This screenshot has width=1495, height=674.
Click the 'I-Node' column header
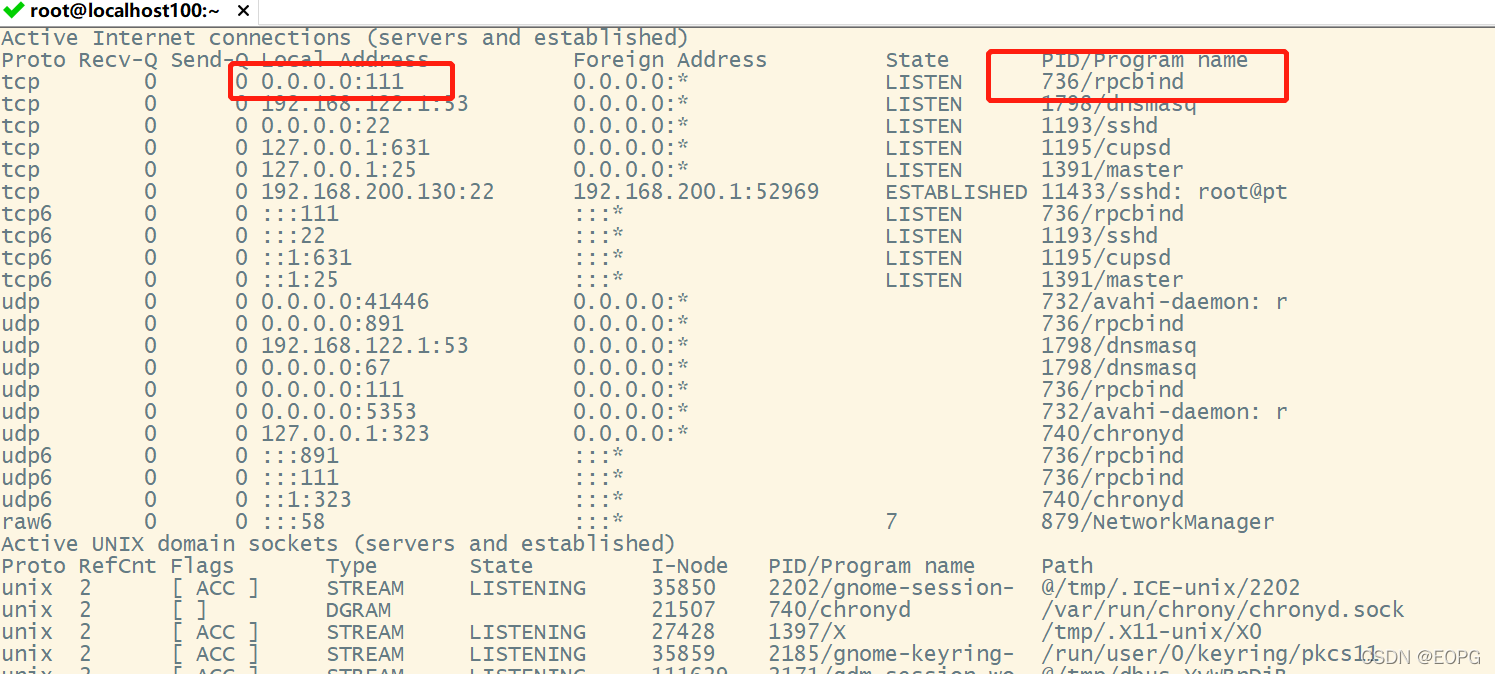tap(690, 566)
